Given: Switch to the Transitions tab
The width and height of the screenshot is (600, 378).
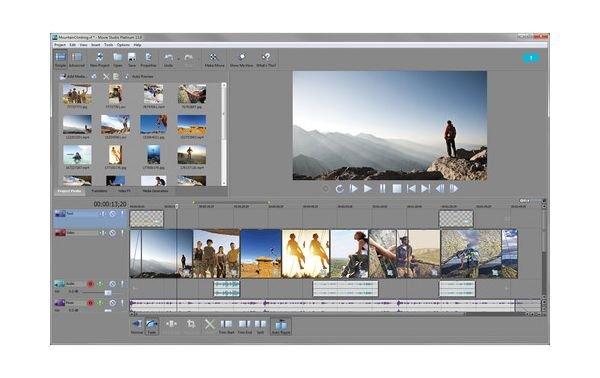Looking at the screenshot, I should point(99,191).
